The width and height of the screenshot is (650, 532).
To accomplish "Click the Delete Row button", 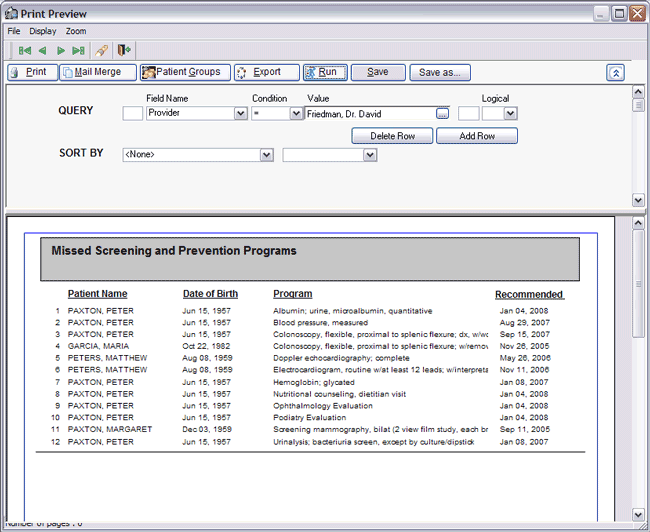I will (x=392, y=136).
